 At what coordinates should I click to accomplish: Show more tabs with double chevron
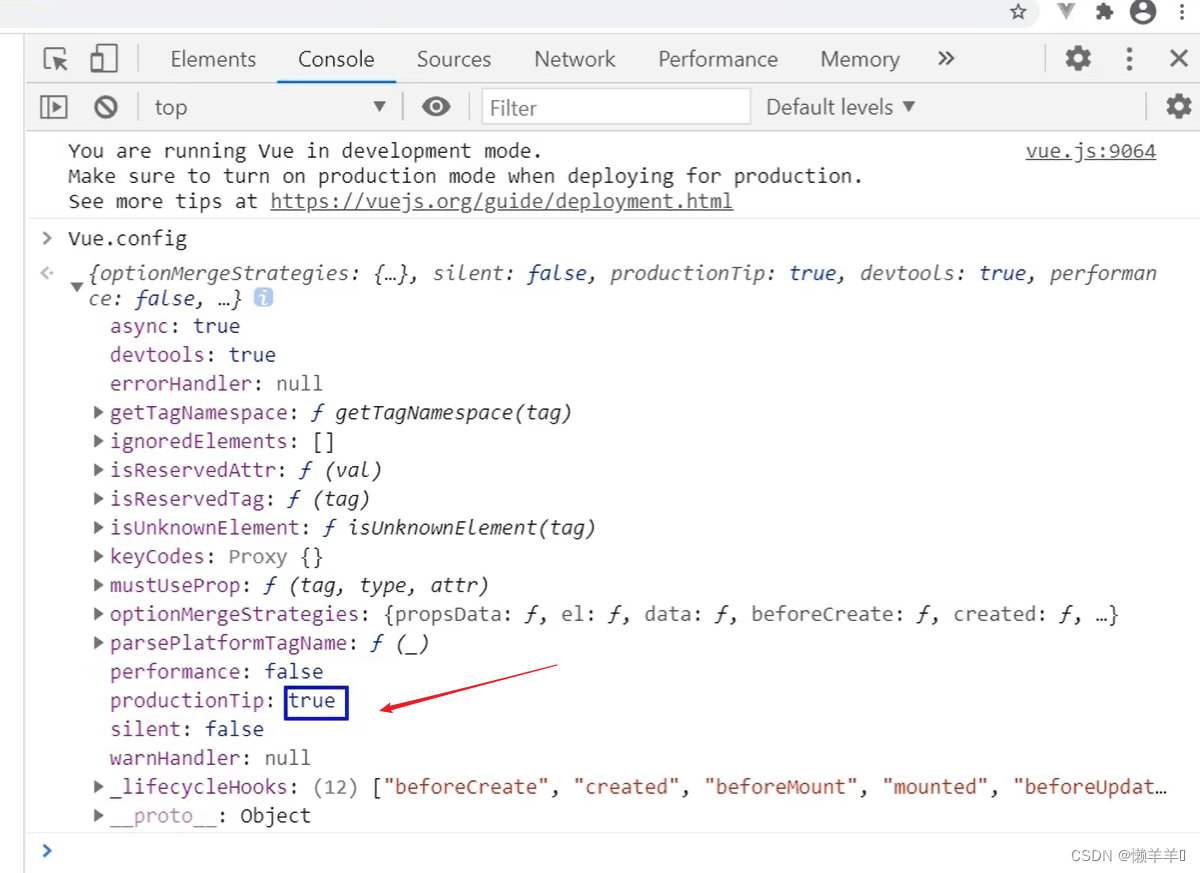[946, 59]
